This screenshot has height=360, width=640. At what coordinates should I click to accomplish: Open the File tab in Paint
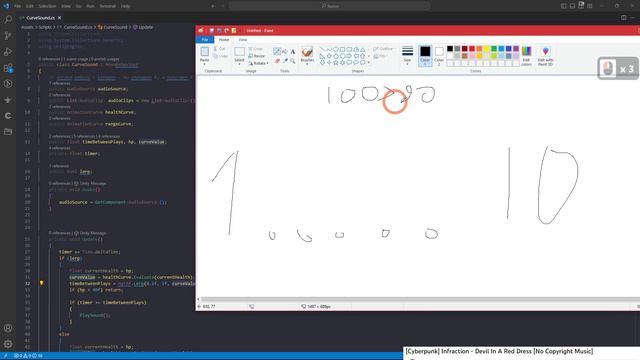point(205,40)
